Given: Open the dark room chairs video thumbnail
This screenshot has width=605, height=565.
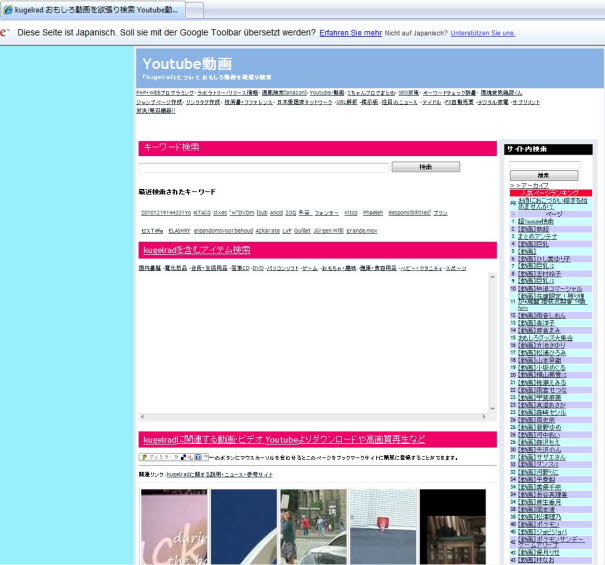Looking at the screenshot, I should click(x=453, y=527).
